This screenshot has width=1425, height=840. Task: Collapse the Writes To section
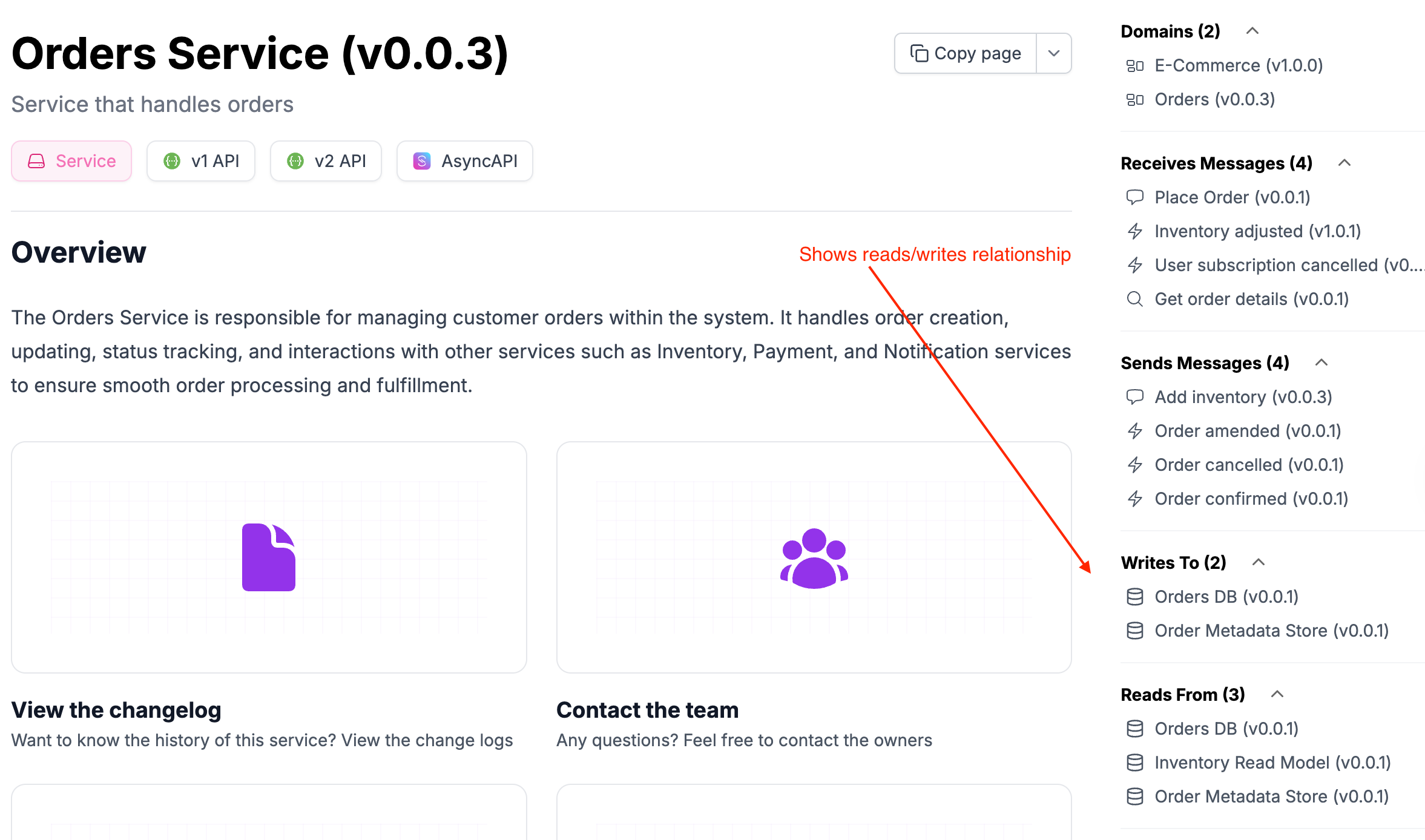click(1259, 562)
